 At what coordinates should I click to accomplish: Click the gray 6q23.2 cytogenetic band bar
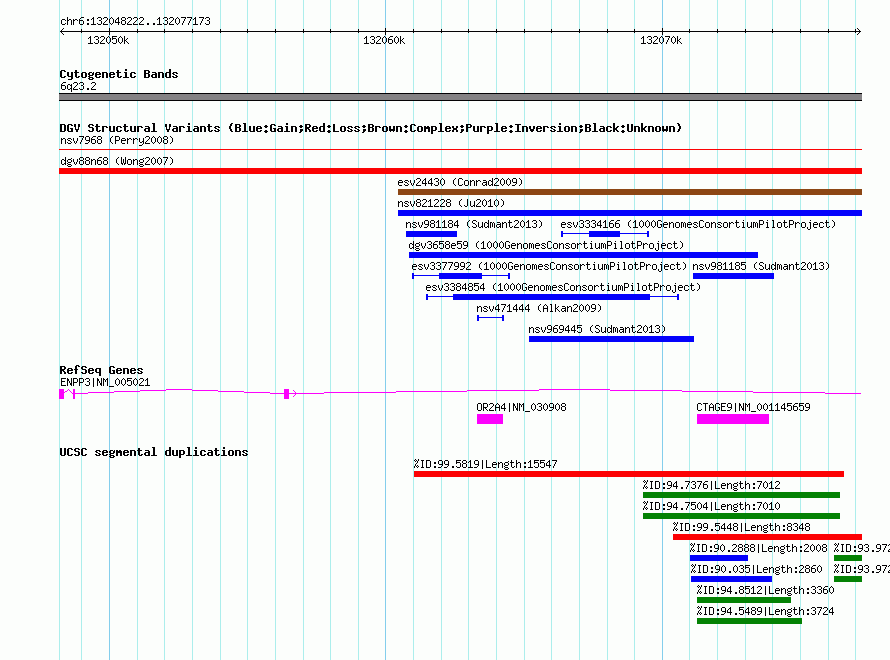(460, 97)
